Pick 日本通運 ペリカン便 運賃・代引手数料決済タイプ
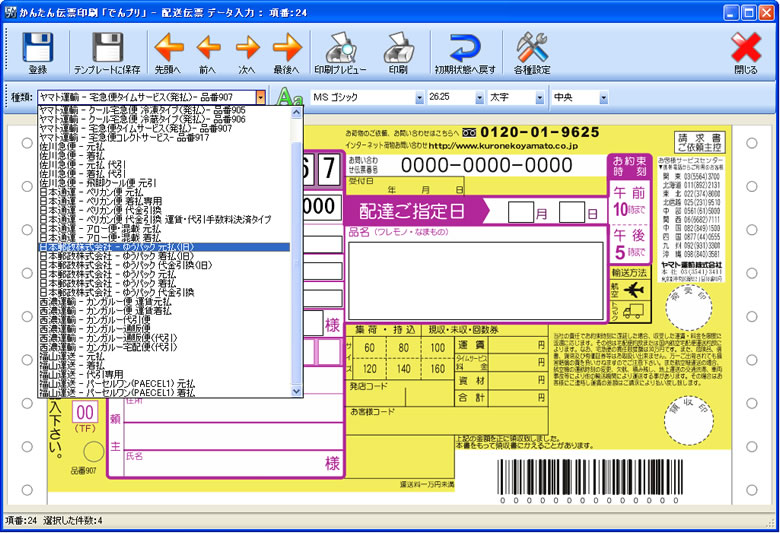The width and height of the screenshot is (780, 533). 164,219
